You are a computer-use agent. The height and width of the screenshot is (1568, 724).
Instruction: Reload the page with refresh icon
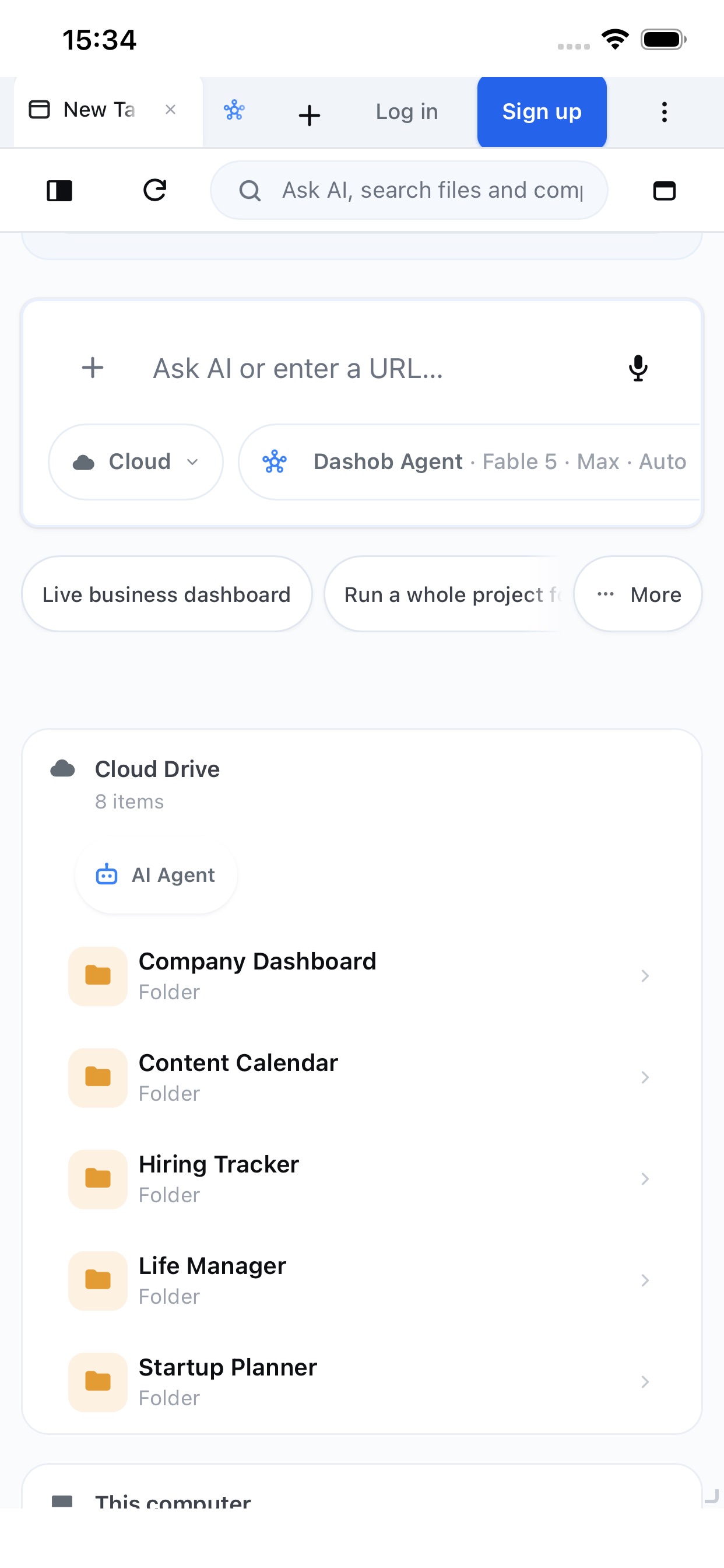(x=154, y=190)
